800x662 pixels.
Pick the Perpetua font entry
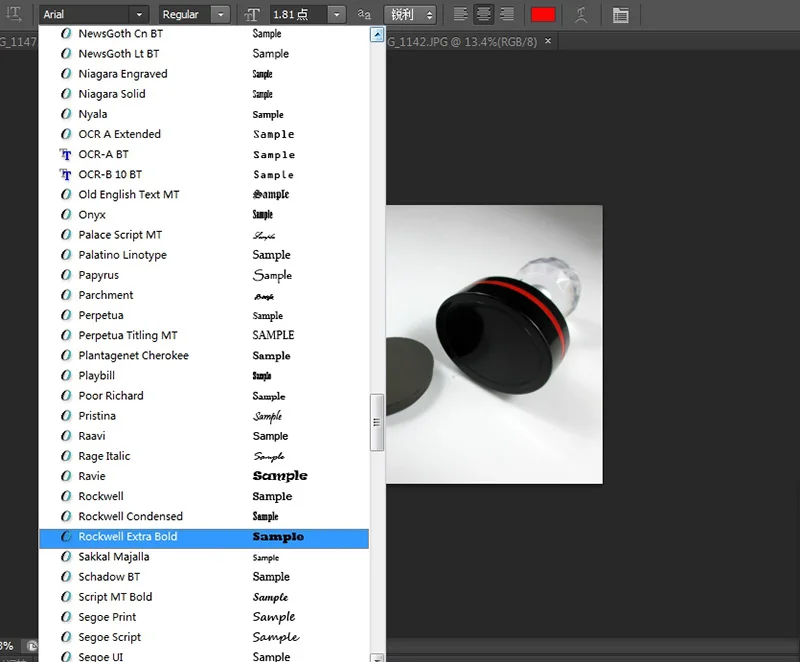coord(204,315)
